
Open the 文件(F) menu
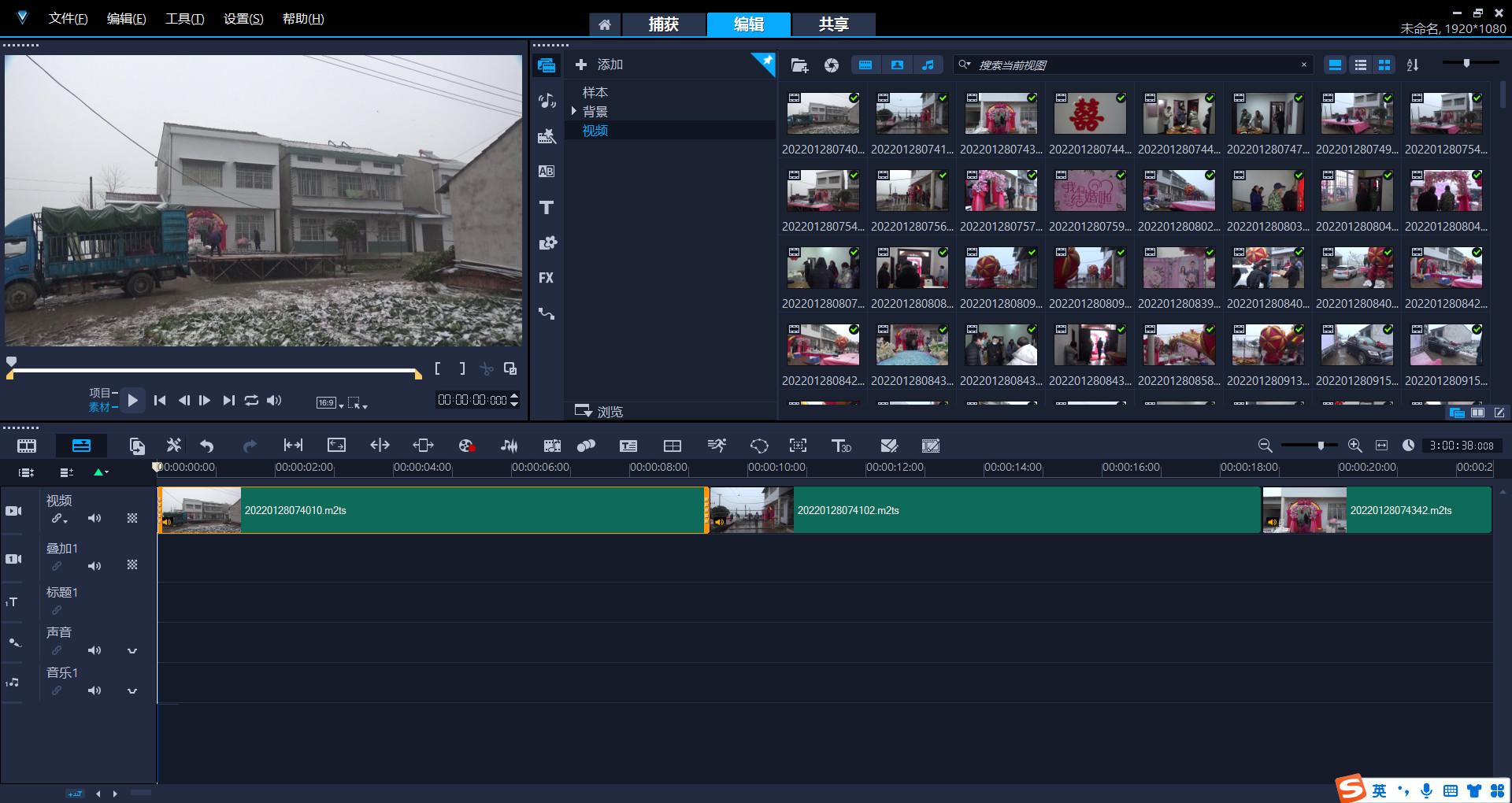point(68,19)
